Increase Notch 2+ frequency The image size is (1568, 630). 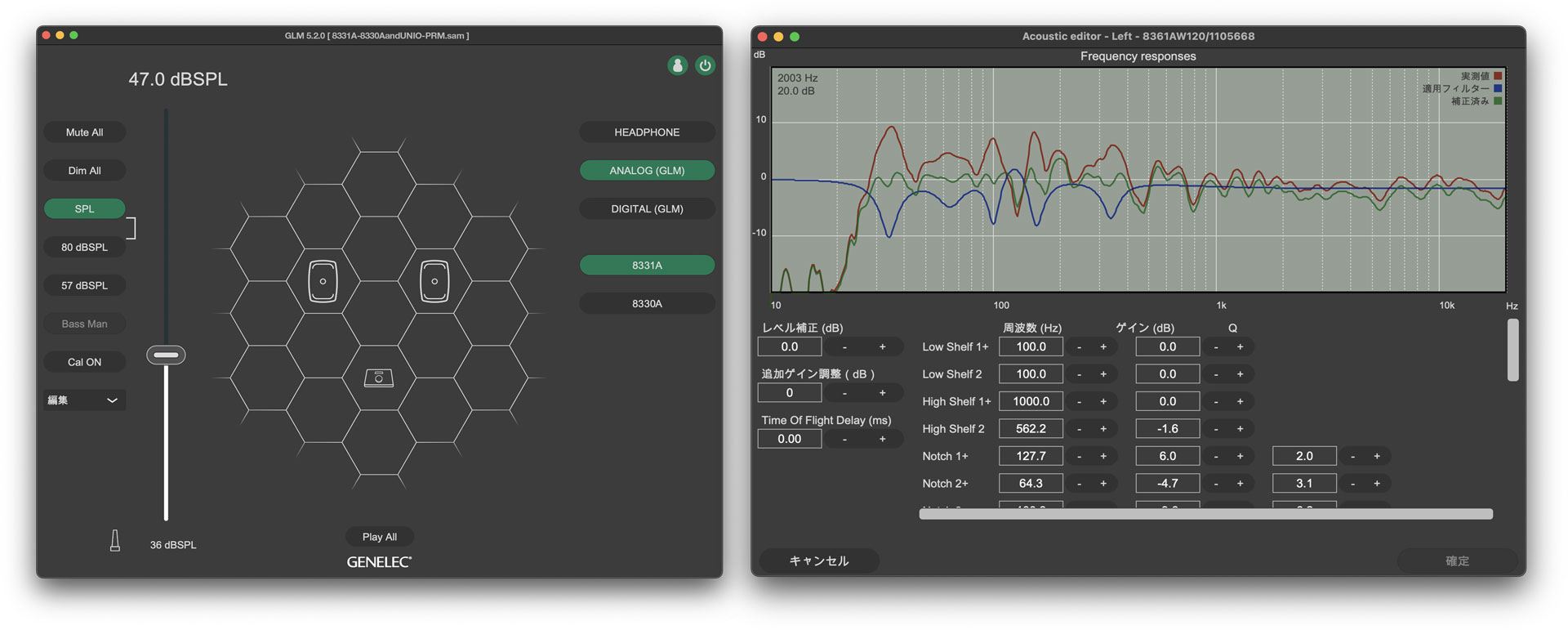click(1103, 484)
